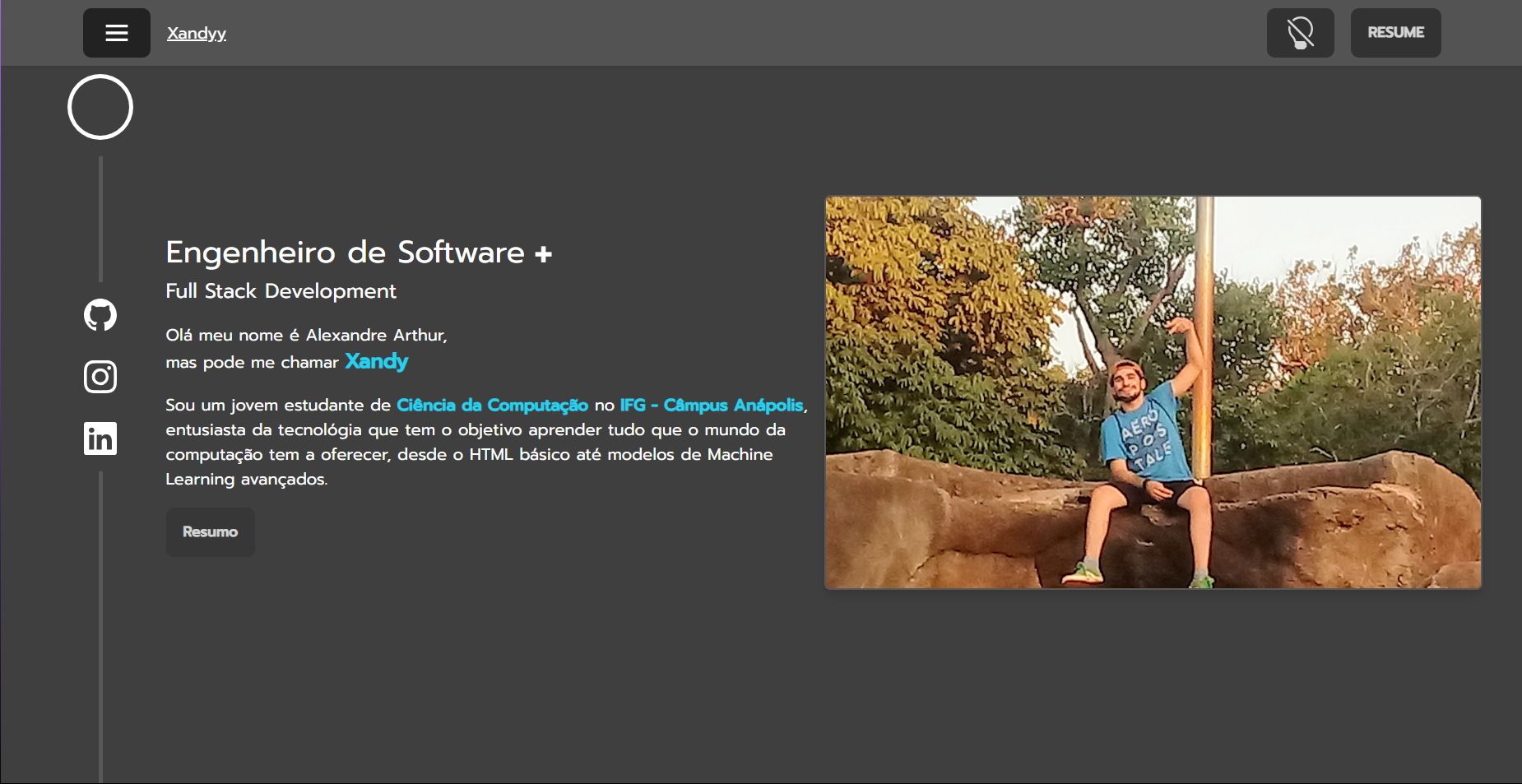Viewport: 1522px width, 784px height.
Task: Click the photo of man sitting on rocks
Action: coord(1153,392)
